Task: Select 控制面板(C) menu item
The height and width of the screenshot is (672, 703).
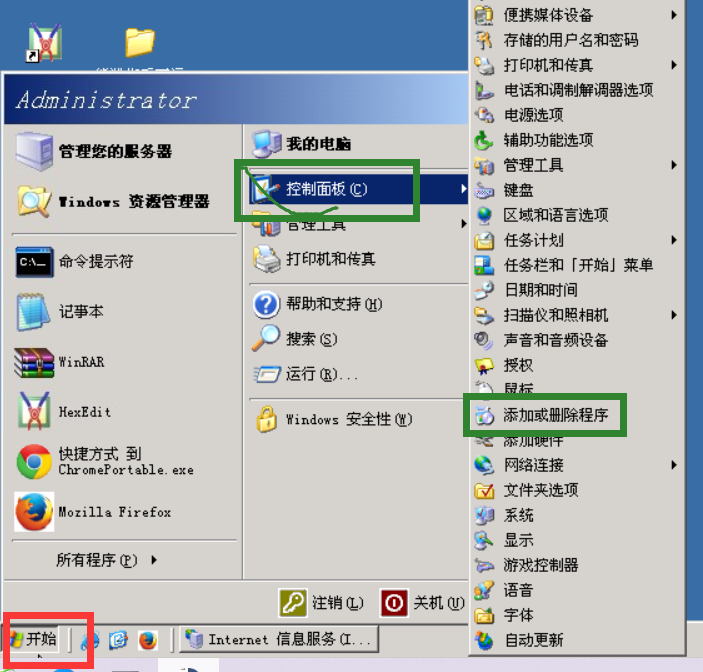Action: 358,189
